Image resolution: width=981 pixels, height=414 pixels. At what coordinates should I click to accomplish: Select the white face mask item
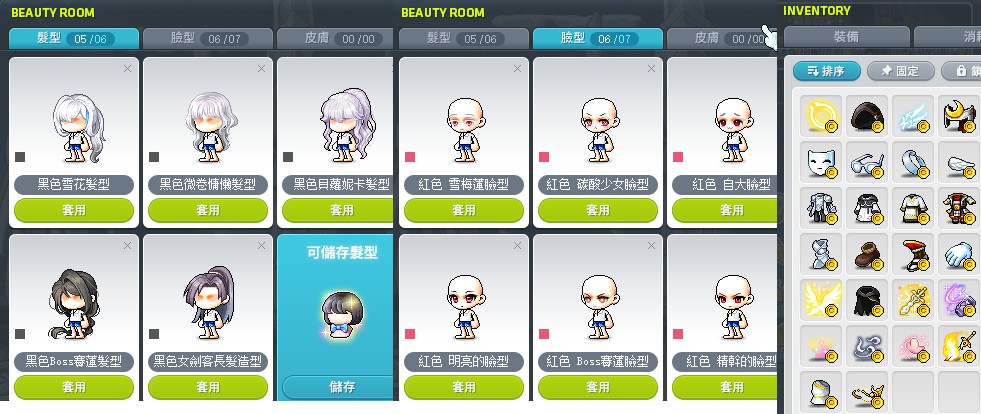(x=820, y=162)
